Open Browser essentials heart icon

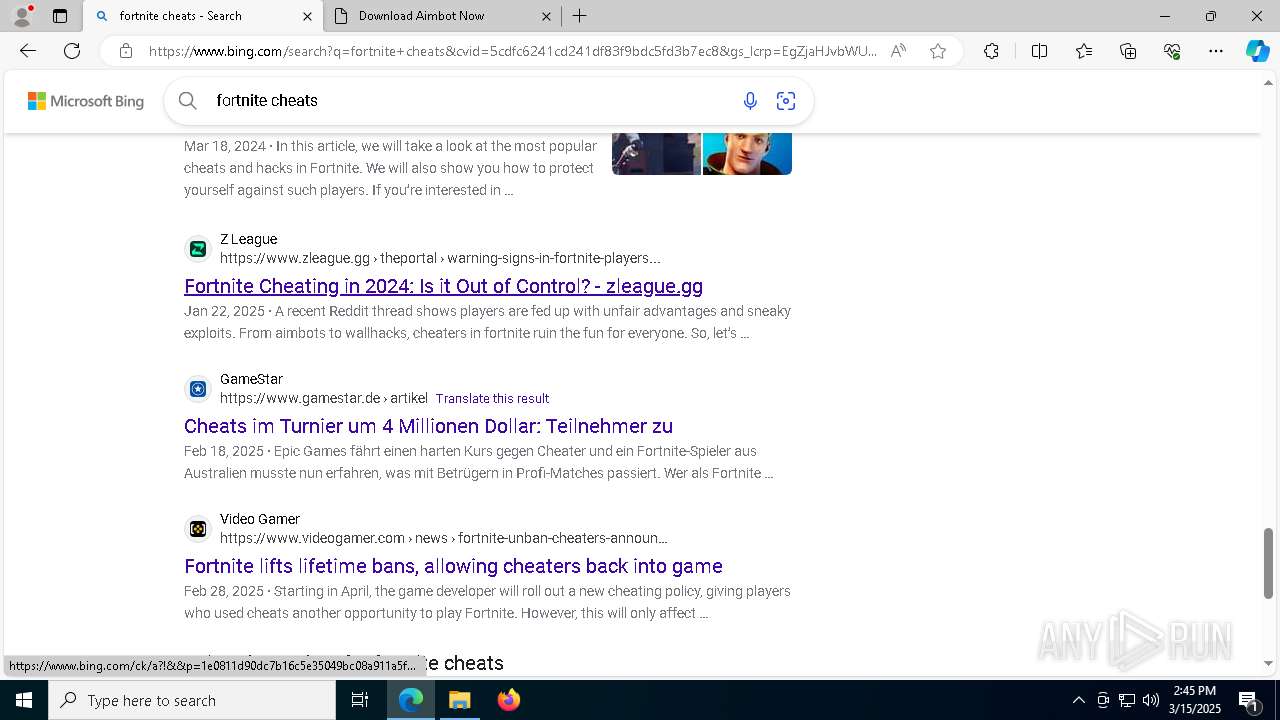pyautogui.click(x=1172, y=51)
